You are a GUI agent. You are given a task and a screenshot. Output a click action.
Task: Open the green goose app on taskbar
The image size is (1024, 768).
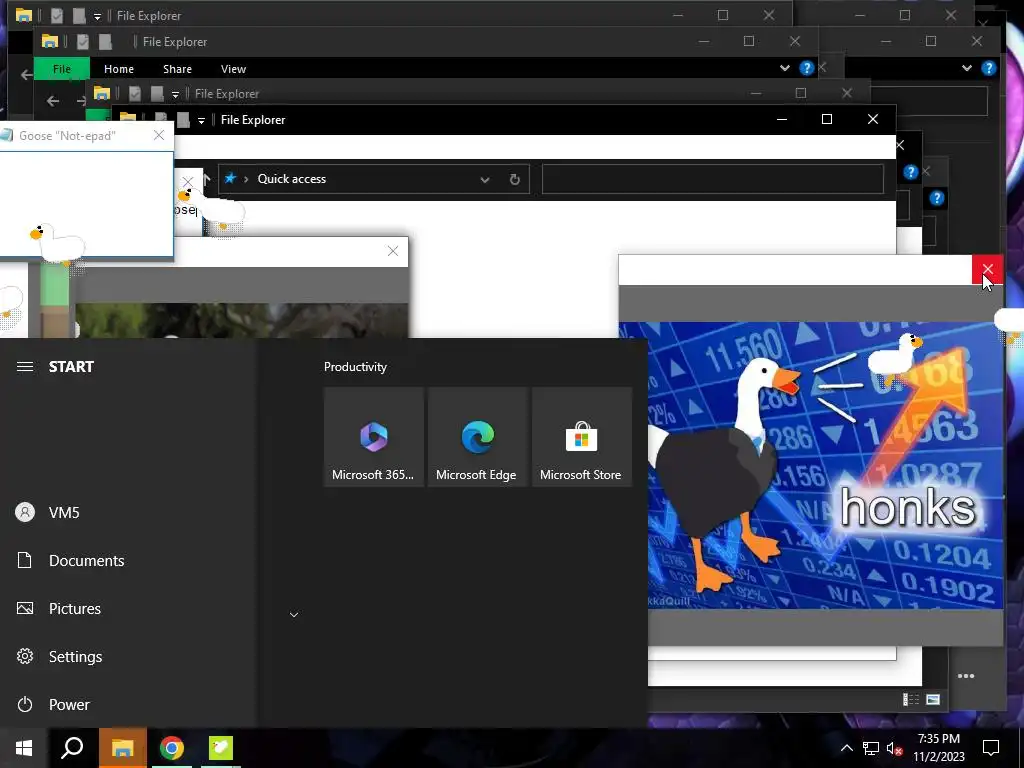[x=221, y=748]
